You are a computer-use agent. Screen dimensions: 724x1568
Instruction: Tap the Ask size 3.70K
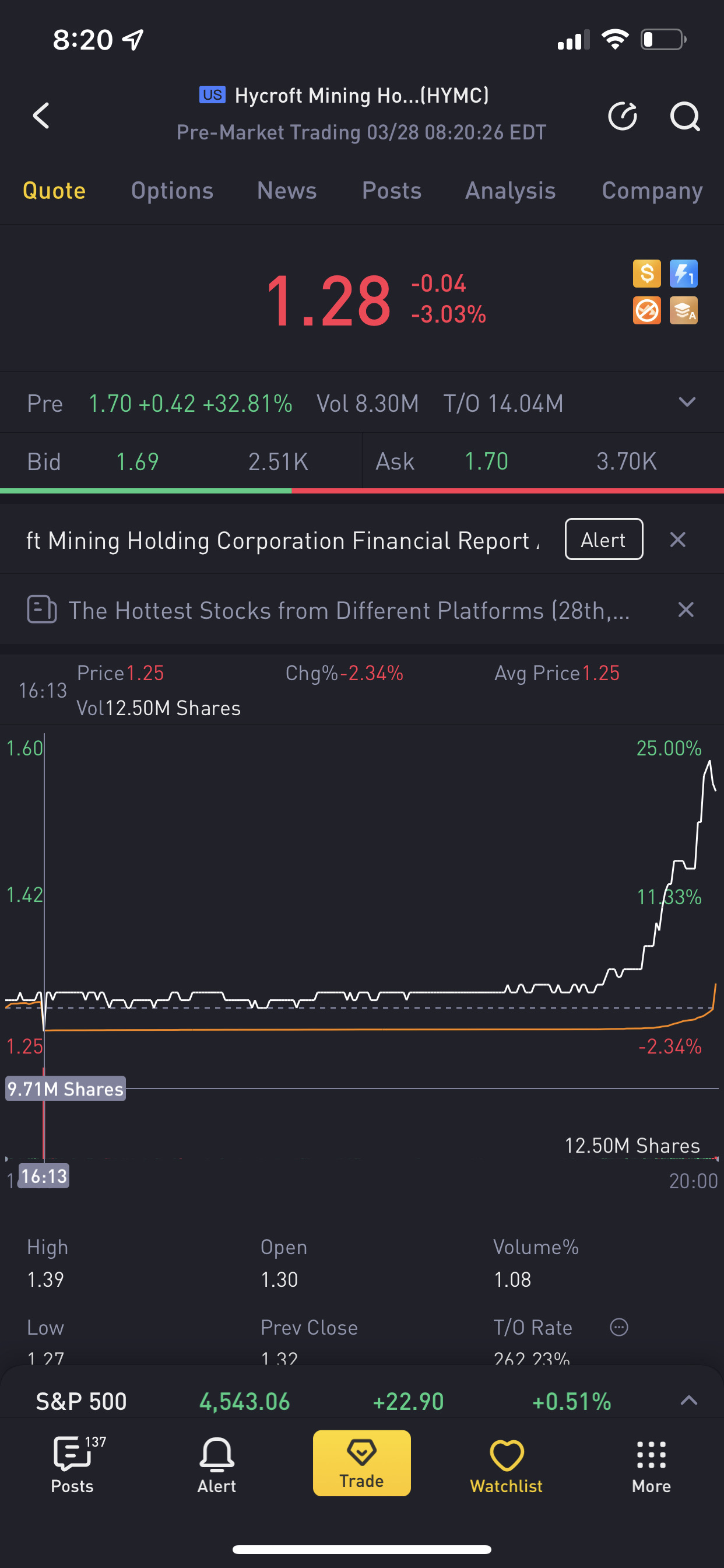pos(627,461)
